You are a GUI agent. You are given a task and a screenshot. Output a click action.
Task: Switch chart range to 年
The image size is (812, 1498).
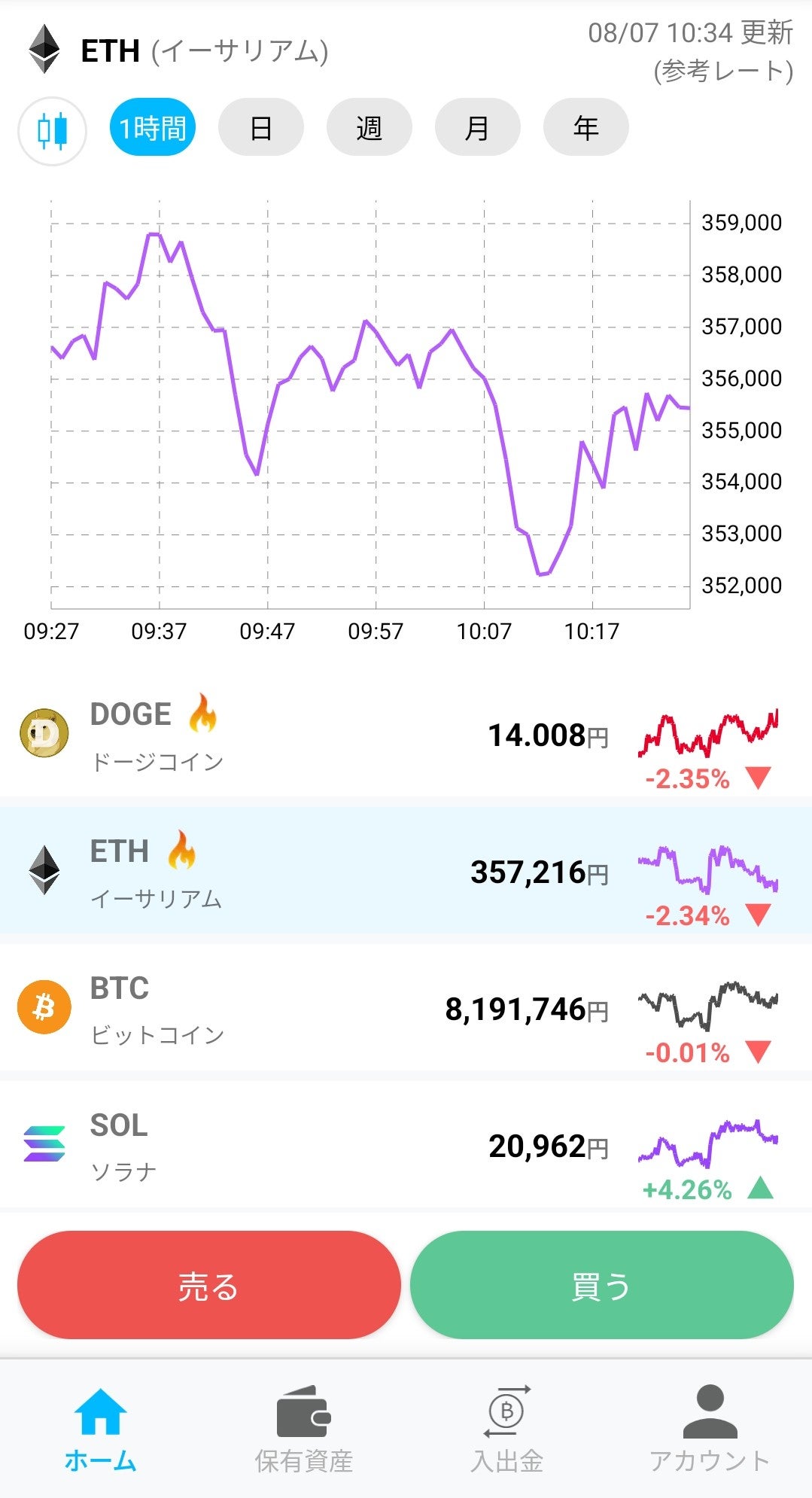click(585, 128)
